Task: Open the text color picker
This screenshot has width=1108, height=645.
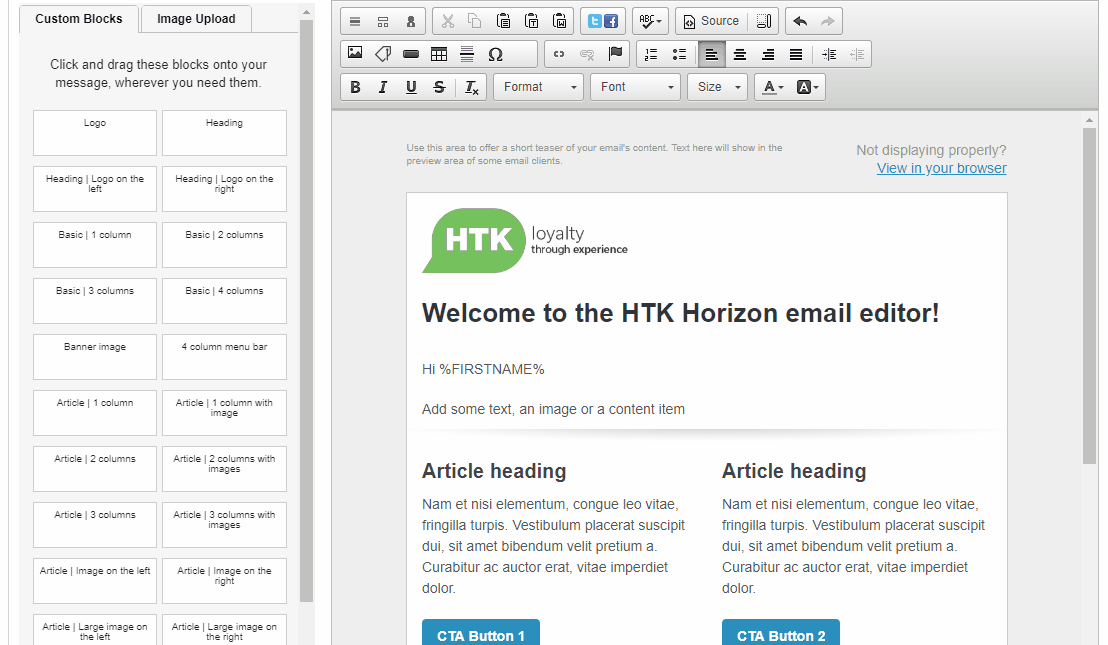Action: coord(772,87)
